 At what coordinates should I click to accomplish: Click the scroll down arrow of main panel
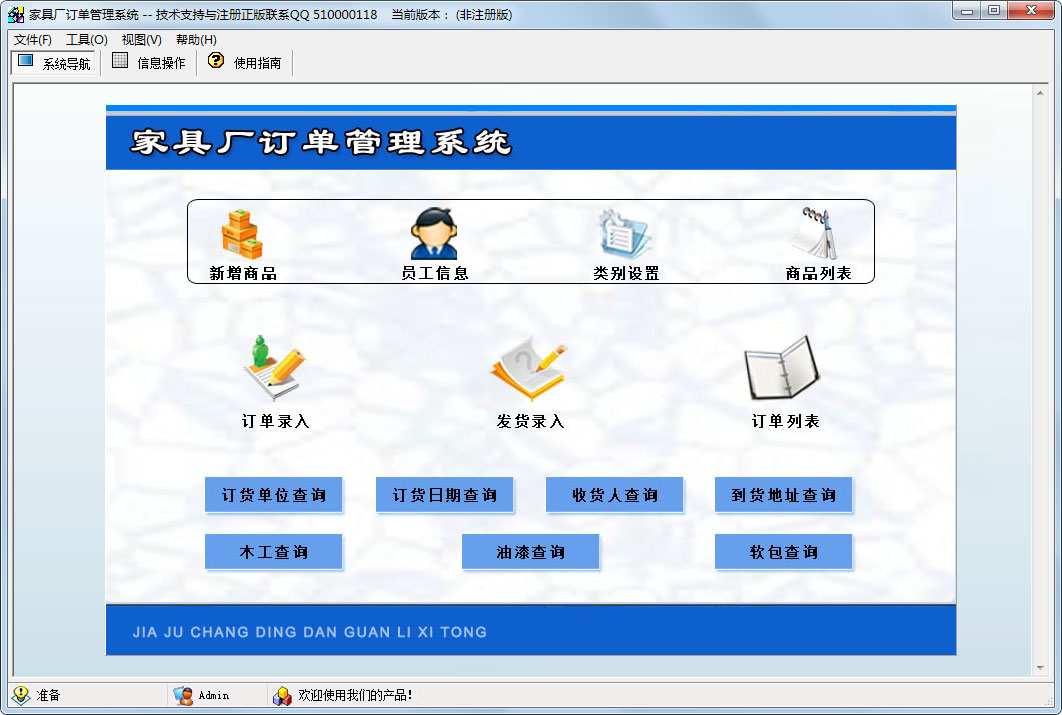[x=1040, y=668]
